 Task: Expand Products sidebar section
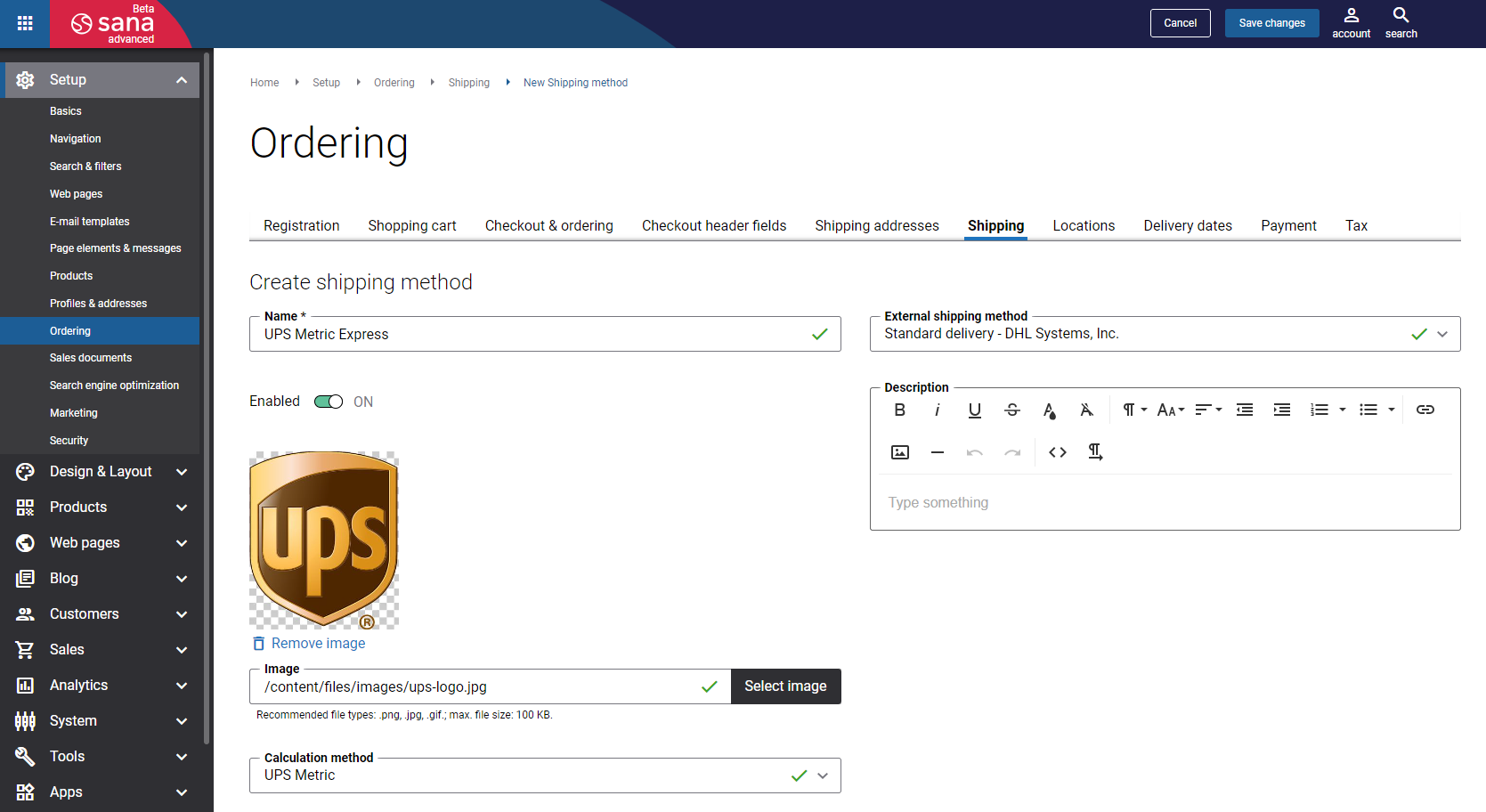(x=182, y=507)
